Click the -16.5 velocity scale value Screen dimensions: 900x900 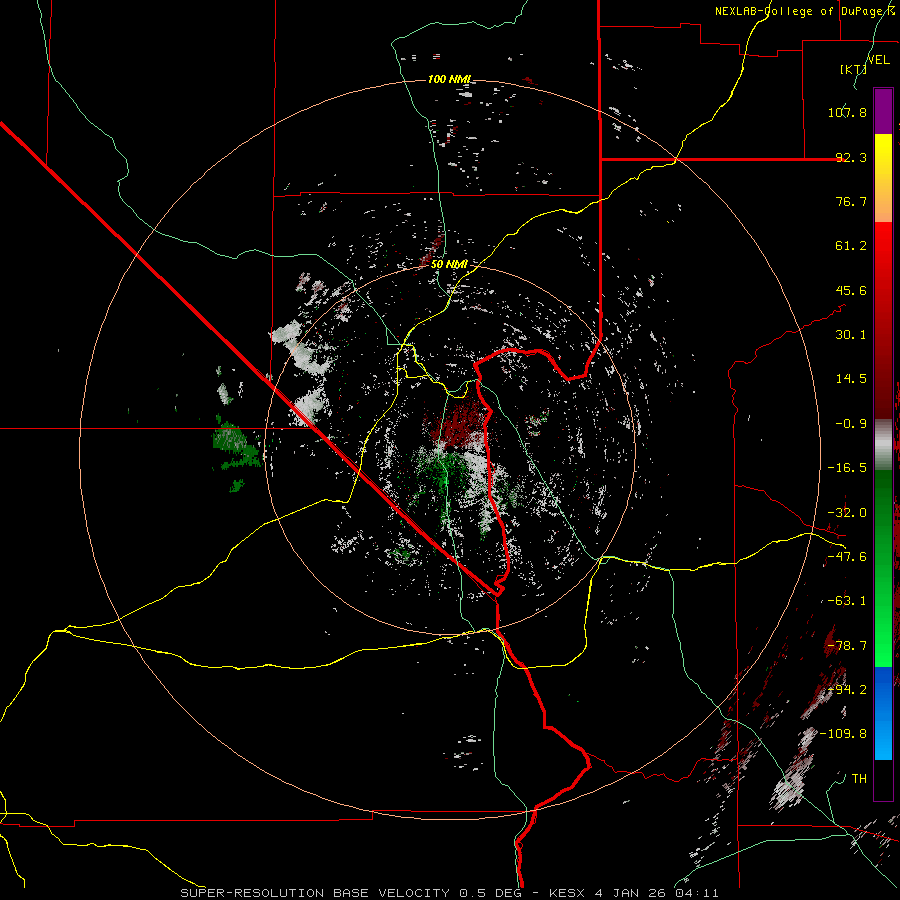point(847,468)
